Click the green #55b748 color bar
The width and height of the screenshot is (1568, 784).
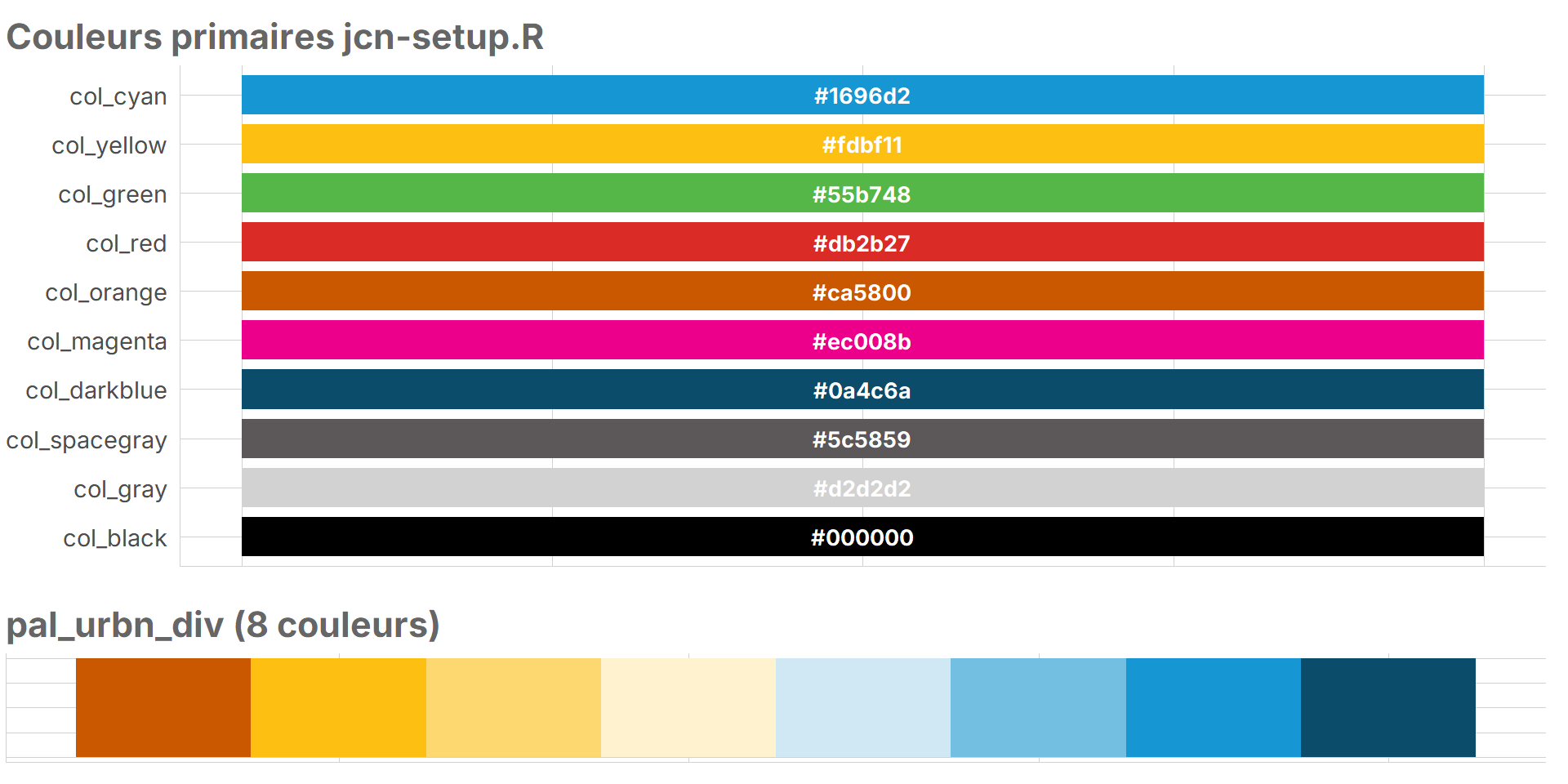(x=862, y=193)
